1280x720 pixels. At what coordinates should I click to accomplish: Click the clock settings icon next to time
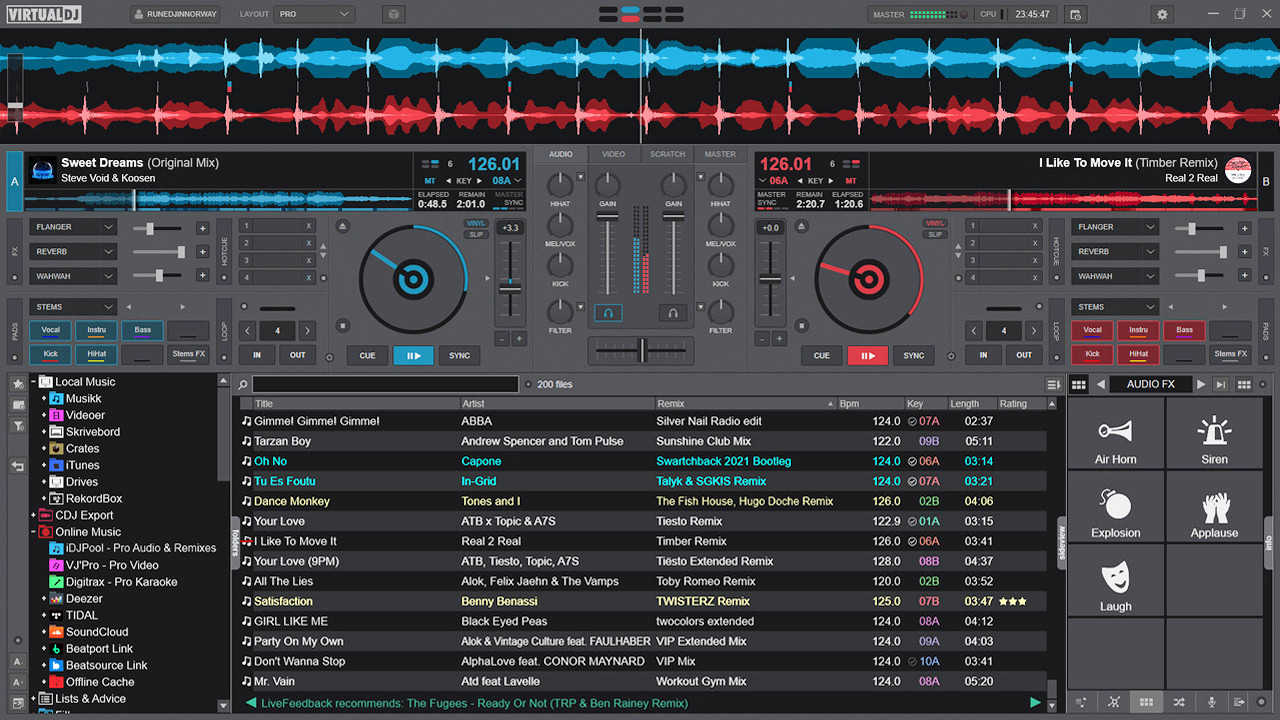pos(1075,15)
